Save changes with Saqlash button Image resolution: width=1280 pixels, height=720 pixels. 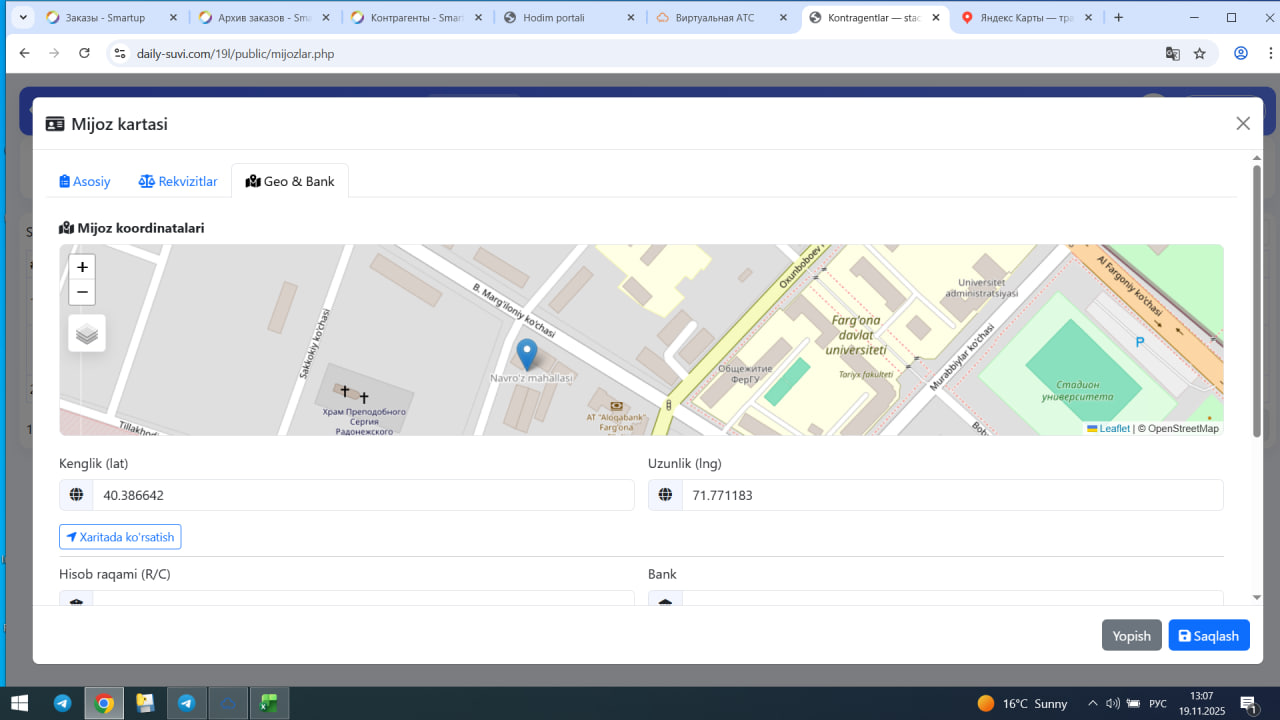[1208, 636]
